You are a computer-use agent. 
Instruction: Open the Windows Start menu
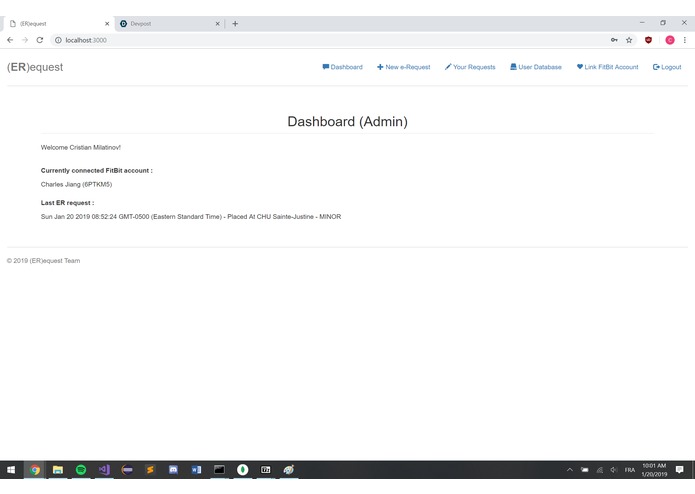(11, 470)
